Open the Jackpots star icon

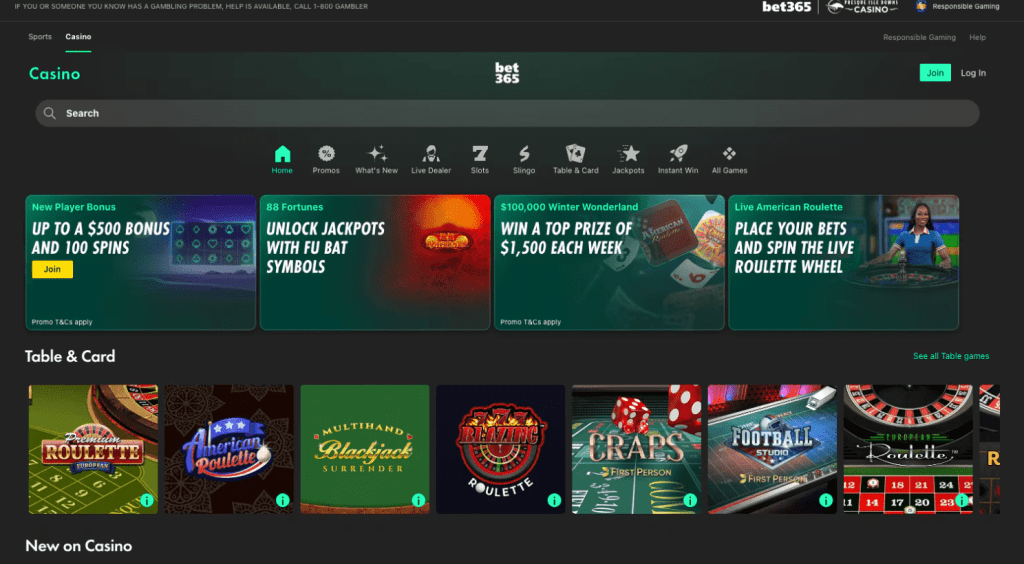[628, 154]
